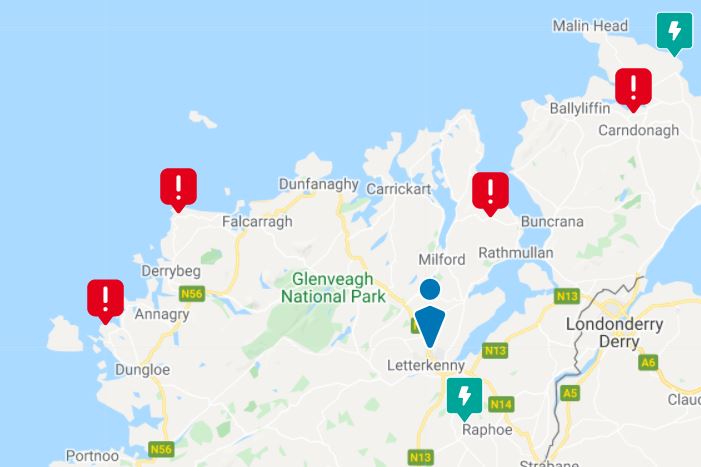Click the Portnoo label on the map
The height and width of the screenshot is (467, 701).
pos(93,455)
